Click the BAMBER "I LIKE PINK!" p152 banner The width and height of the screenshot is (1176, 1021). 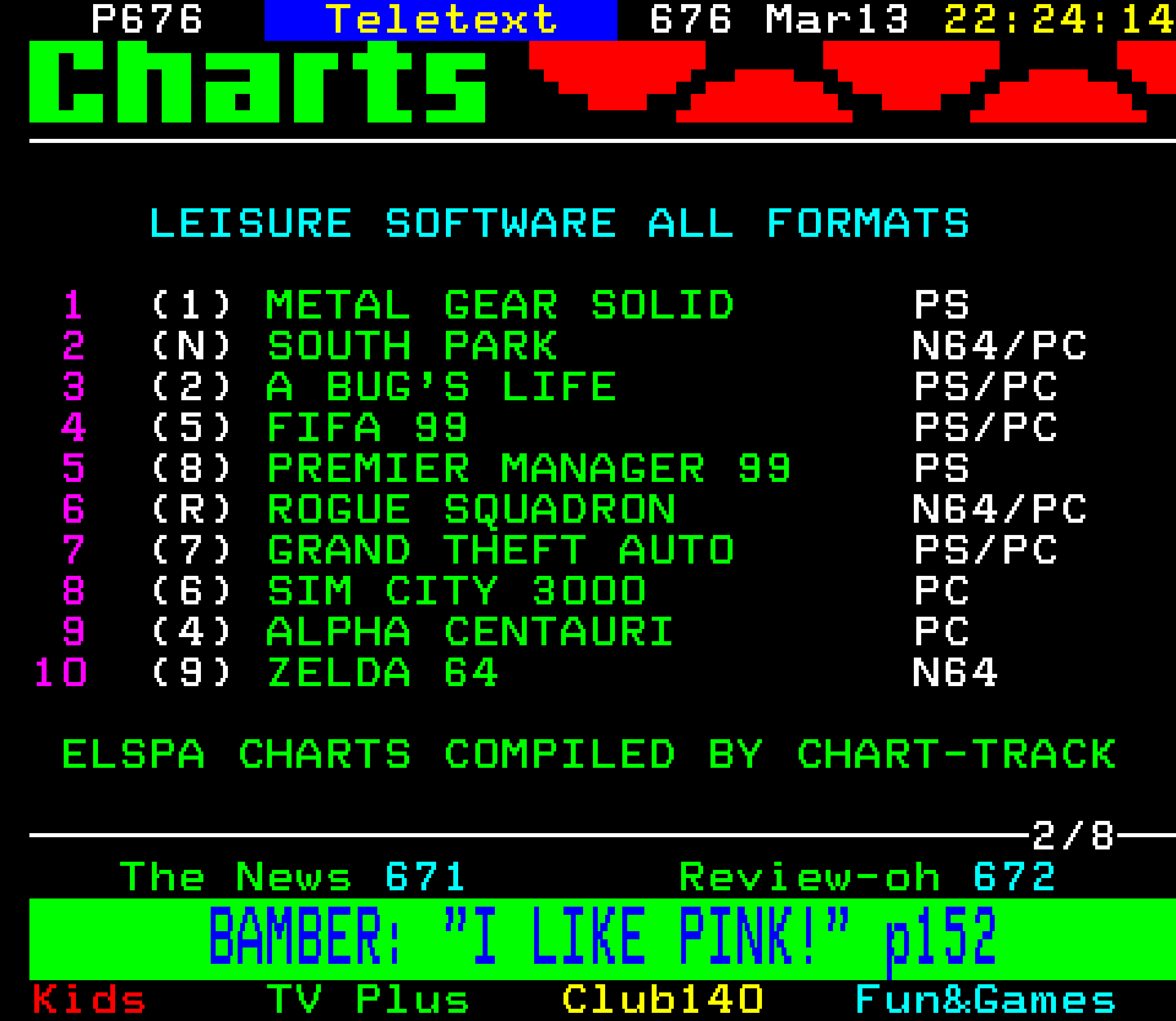pyautogui.click(x=602, y=940)
